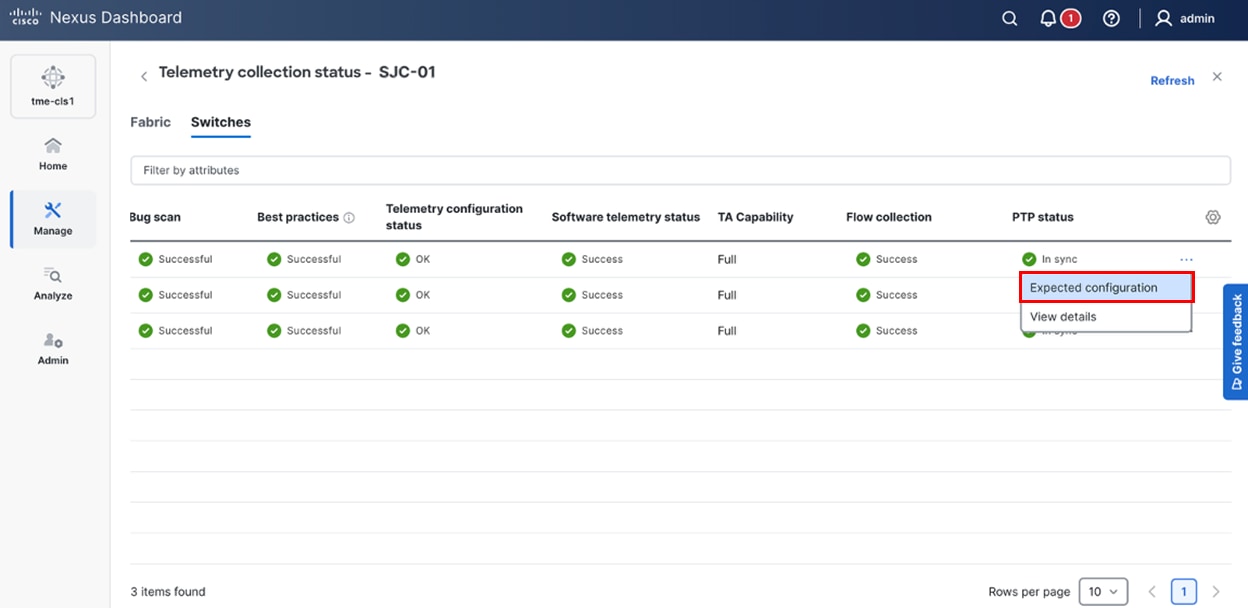The image size is (1248, 608).
Task: Click the back arrow beside Telemetry collection status
Action: 144,76
